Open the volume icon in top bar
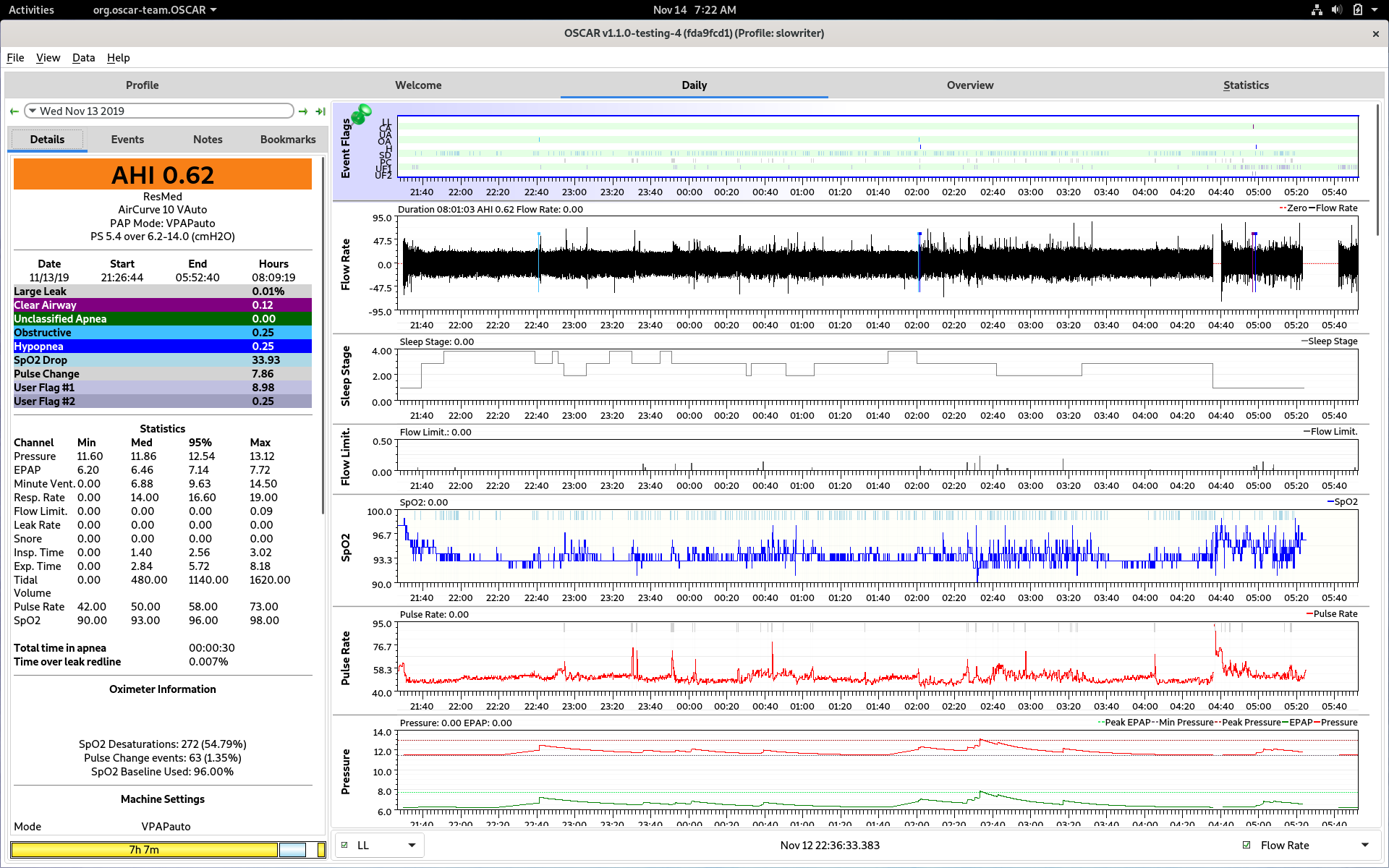This screenshot has width=1389, height=868. pos(1337,9)
